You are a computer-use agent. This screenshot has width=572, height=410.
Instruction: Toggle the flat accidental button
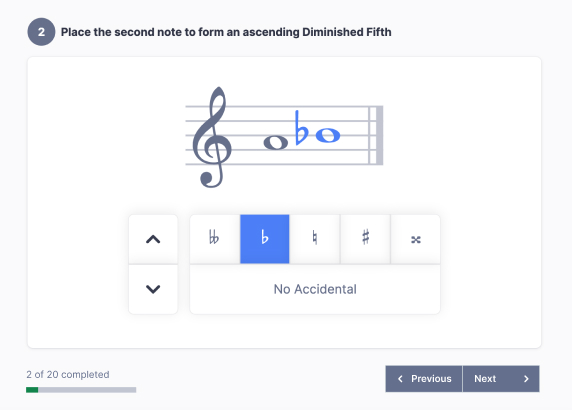coord(265,239)
